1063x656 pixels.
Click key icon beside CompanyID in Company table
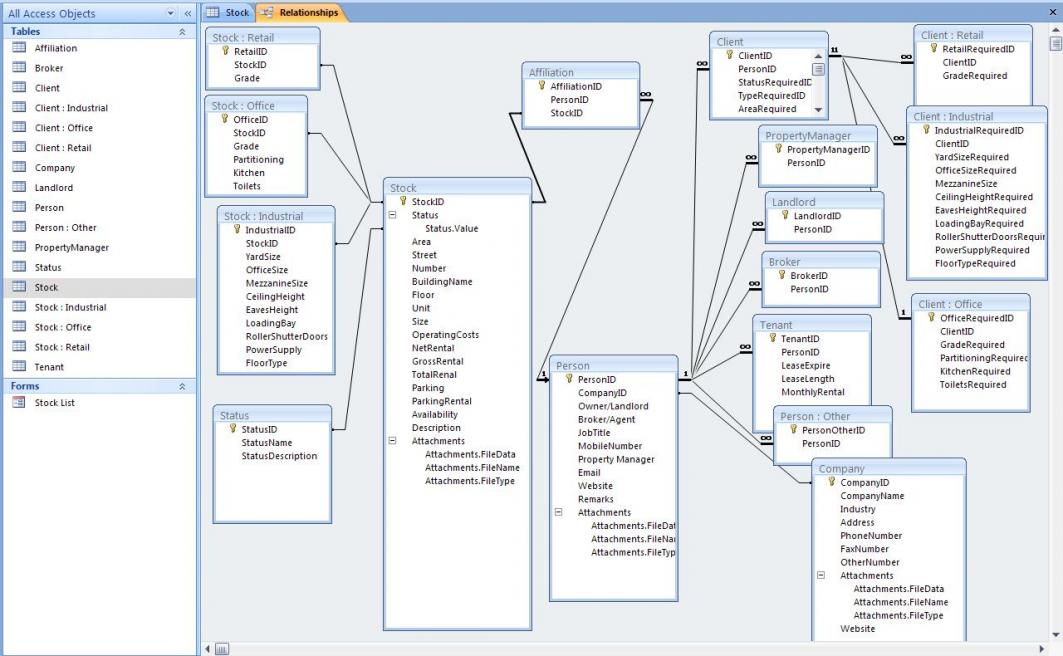pyautogui.click(x=831, y=481)
